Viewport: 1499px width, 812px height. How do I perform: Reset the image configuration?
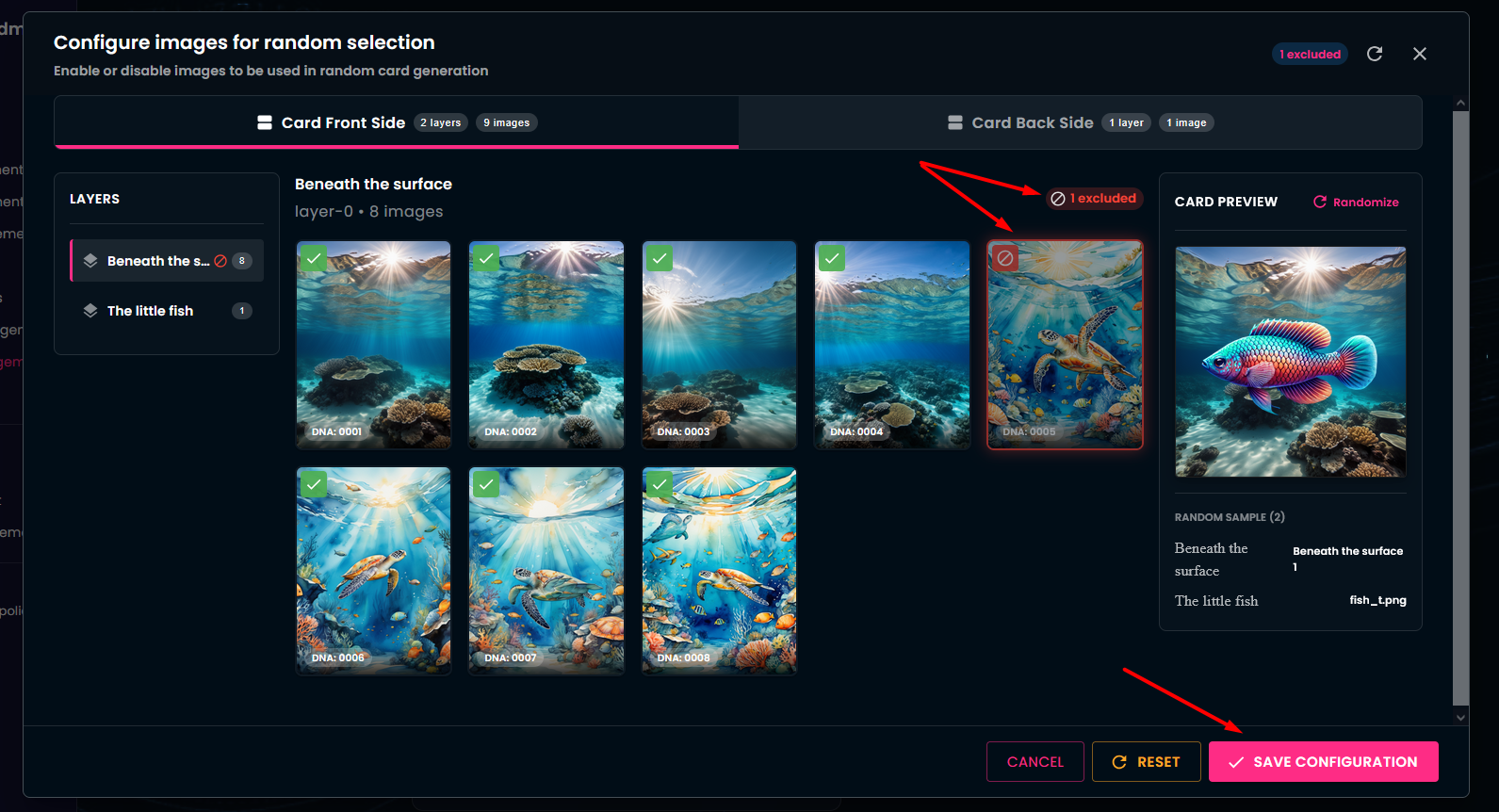click(x=1146, y=761)
